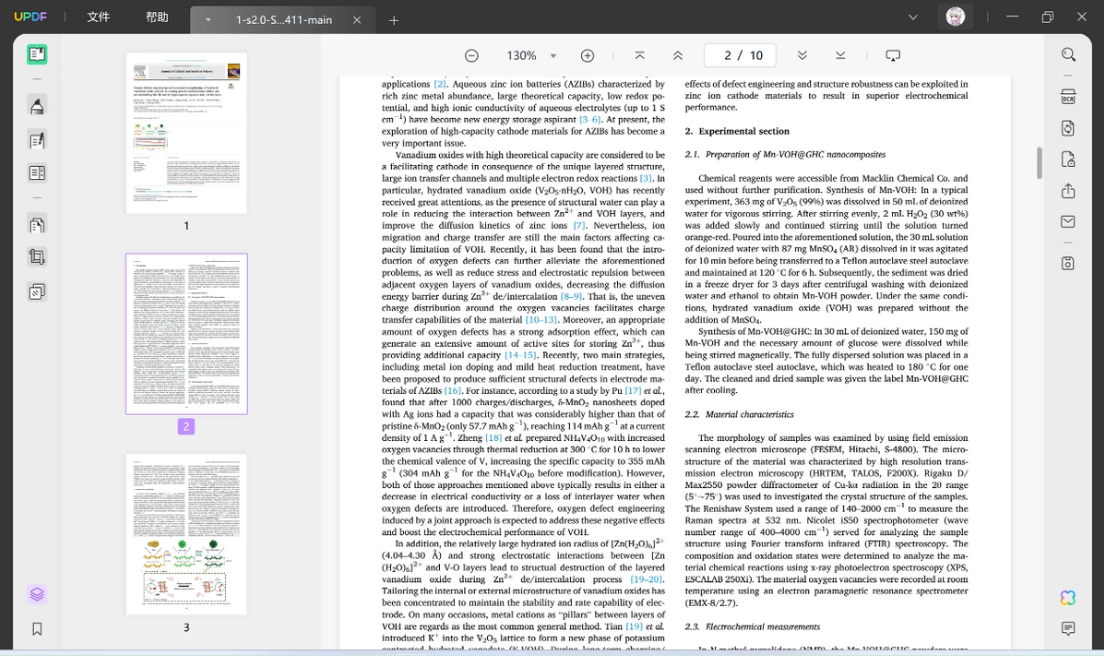1104x656 pixels.
Task: Open the Crop Pages tool
Action: click(37, 258)
